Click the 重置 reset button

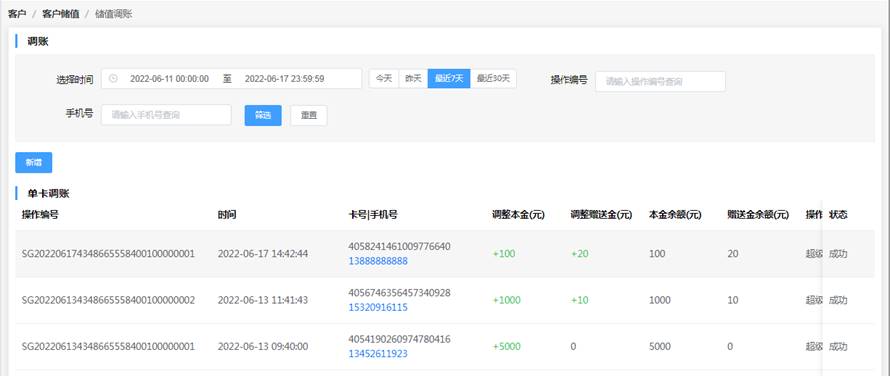pos(309,115)
